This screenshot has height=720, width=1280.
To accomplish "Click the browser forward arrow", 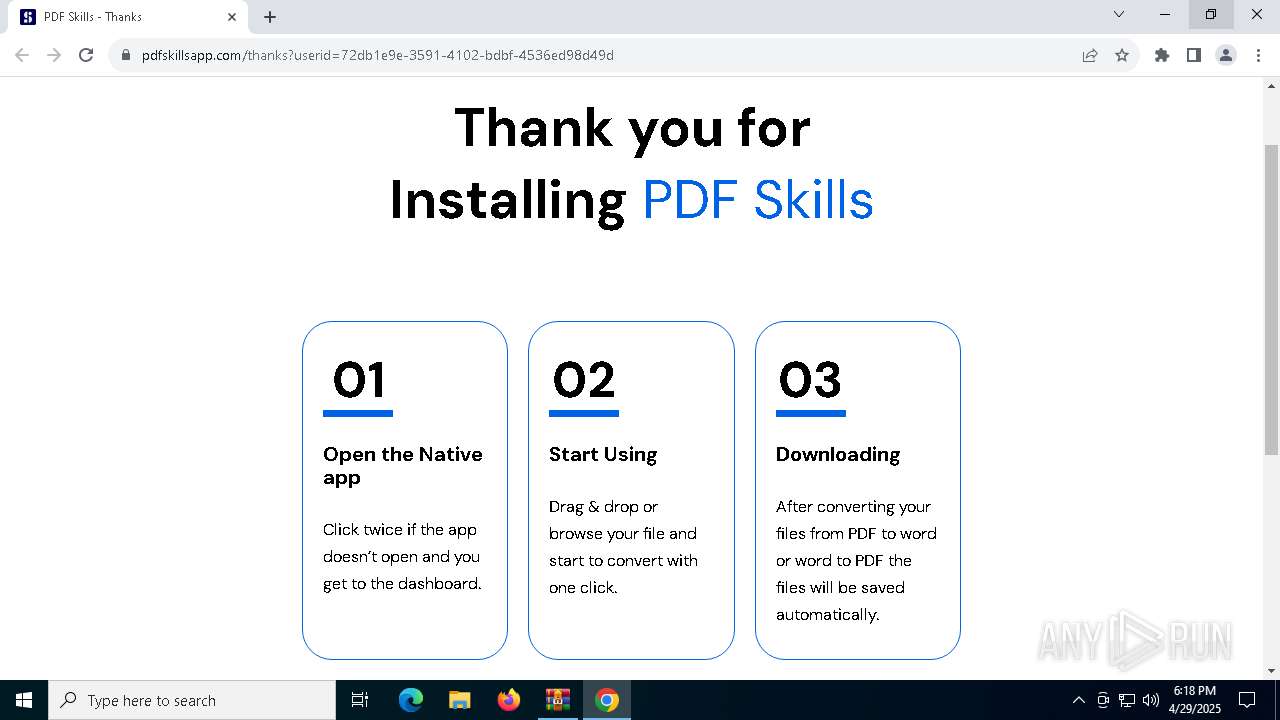I will [x=54, y=55].
